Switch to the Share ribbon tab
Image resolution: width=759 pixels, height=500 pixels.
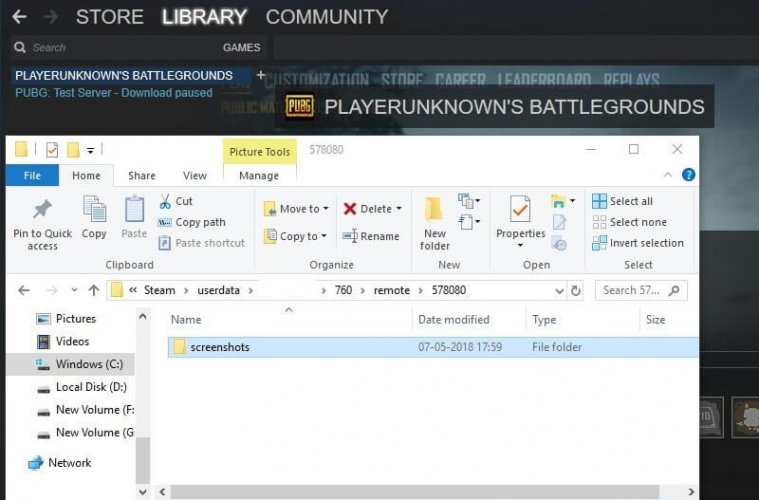pyautogui.click(x=141, y=175)
